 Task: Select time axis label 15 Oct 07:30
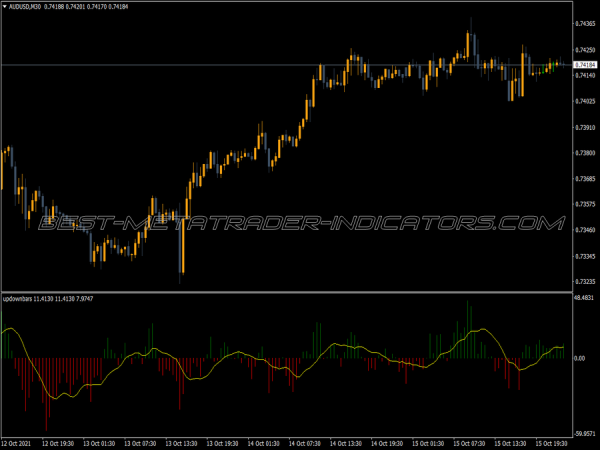click(x=469, y=443)
